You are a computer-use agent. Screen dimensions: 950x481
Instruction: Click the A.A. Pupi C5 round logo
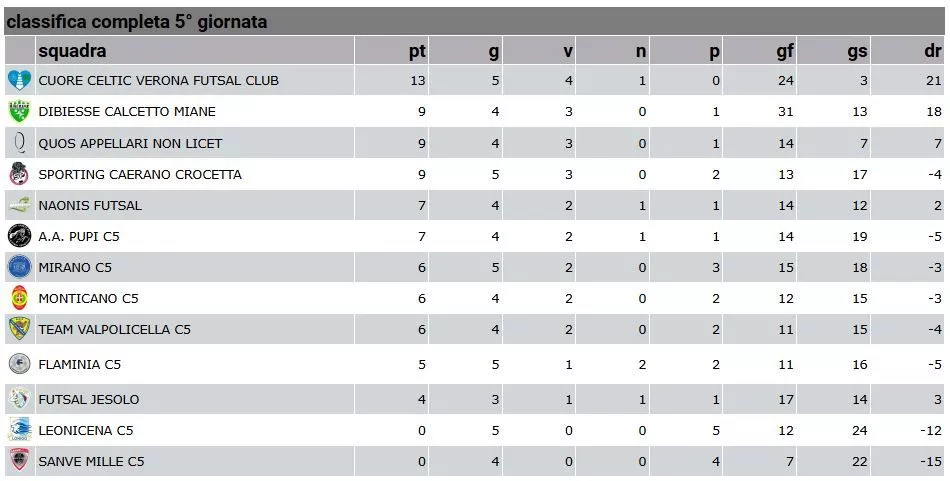tap(19, 237)
